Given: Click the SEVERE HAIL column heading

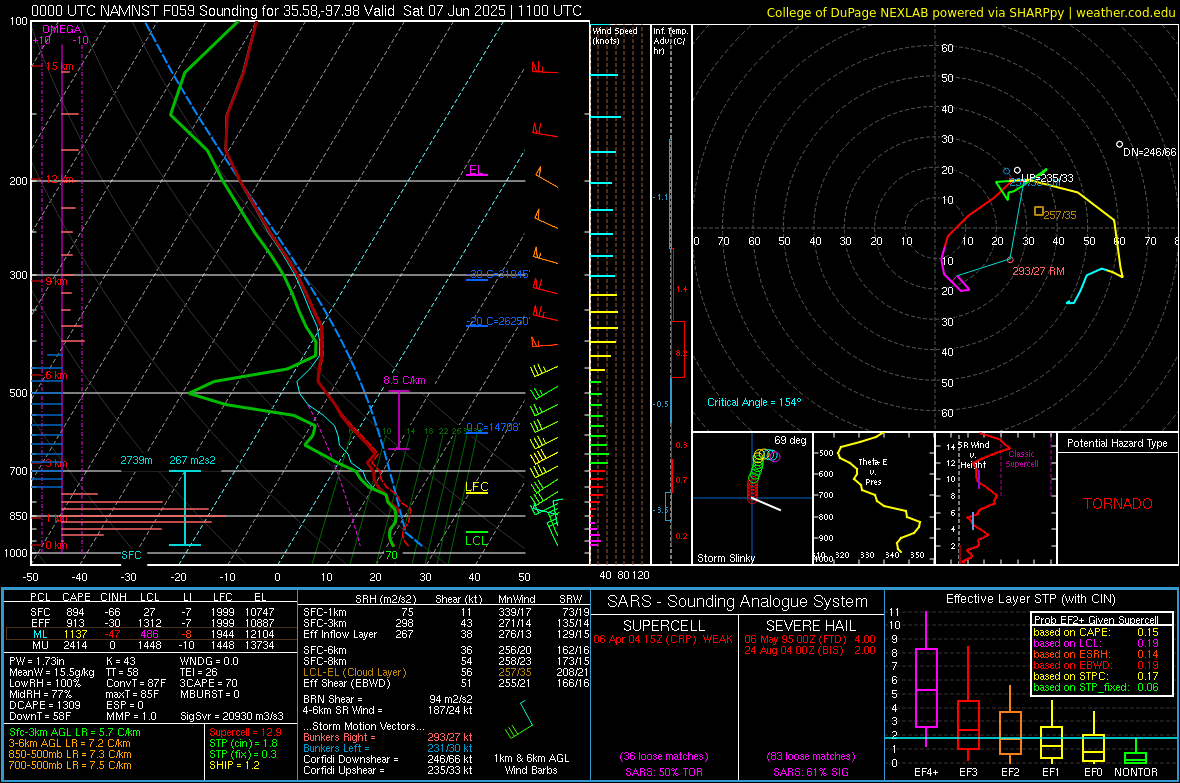Looking at the screenshot, I should pyautogui.click(x=810, y=626).
